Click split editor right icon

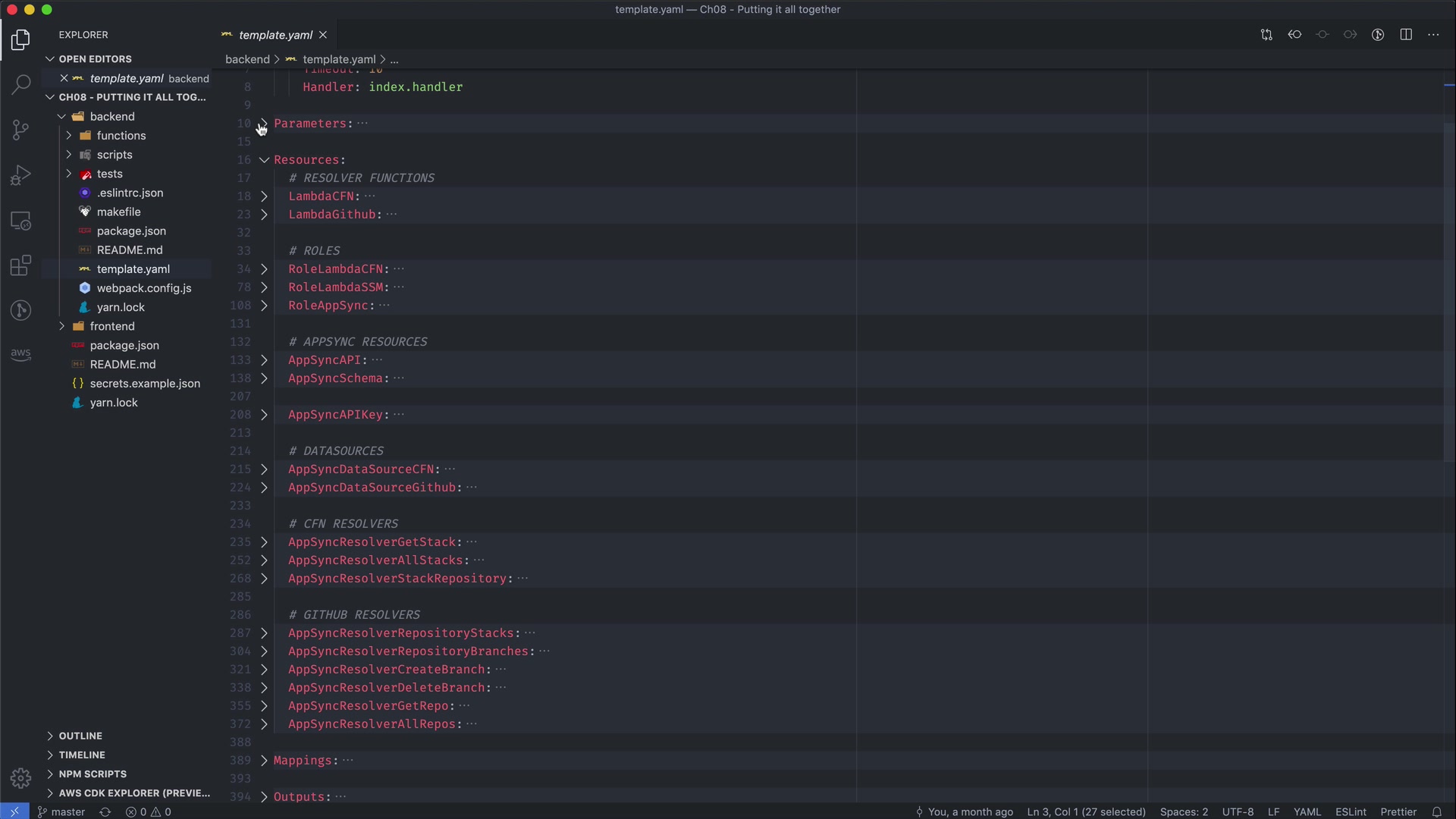point(1406,35)
